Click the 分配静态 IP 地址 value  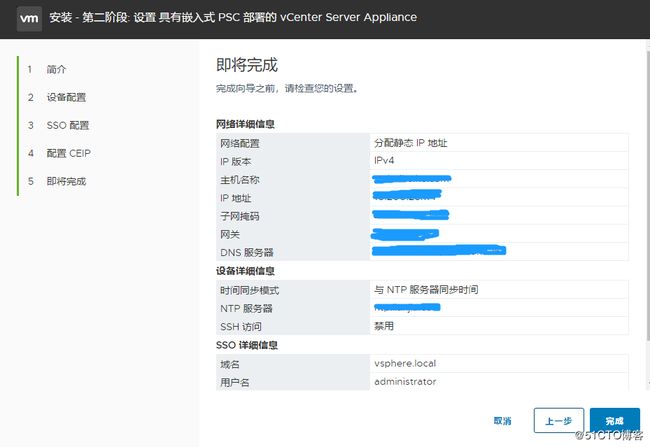click(410, 143)
